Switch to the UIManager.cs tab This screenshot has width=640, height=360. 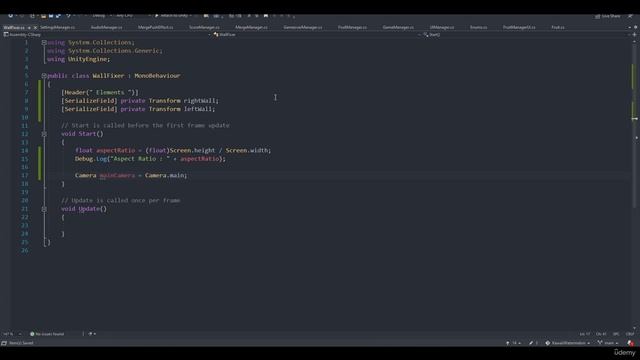pyautogui.click(x=442, y=27)
